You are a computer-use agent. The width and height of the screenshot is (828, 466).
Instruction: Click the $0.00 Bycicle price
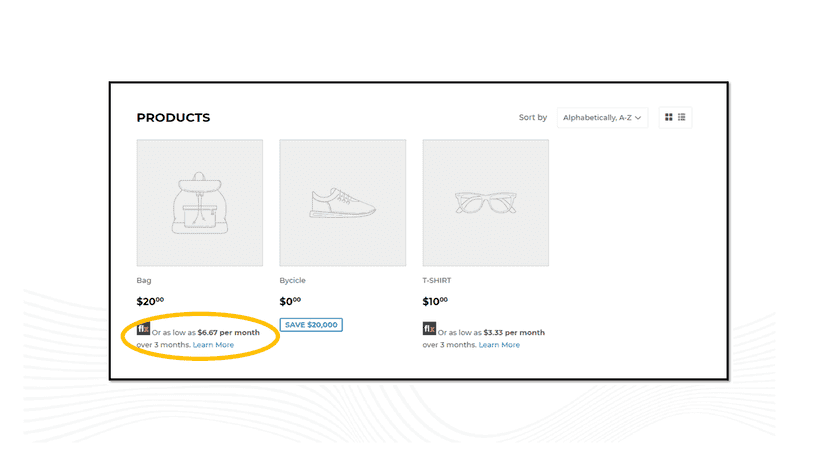[x=290, y=301]
